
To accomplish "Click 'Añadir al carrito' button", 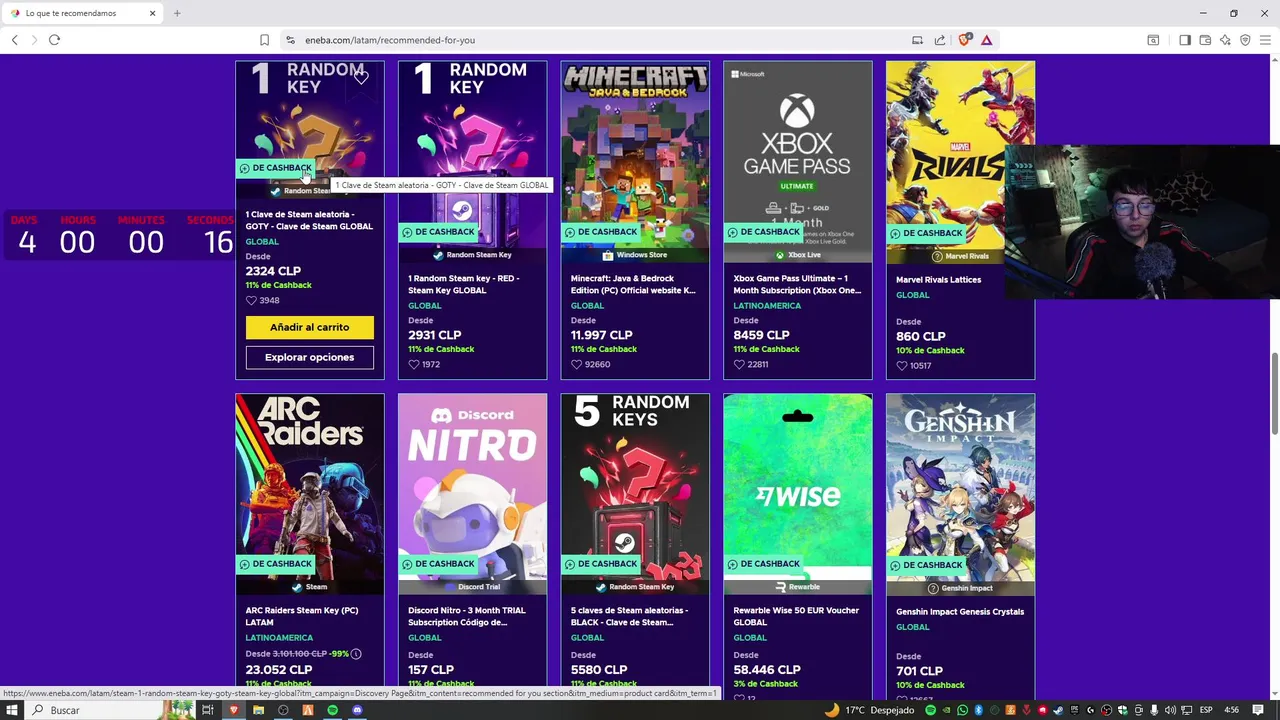I will pyautogui.click(x=310, y=327).
